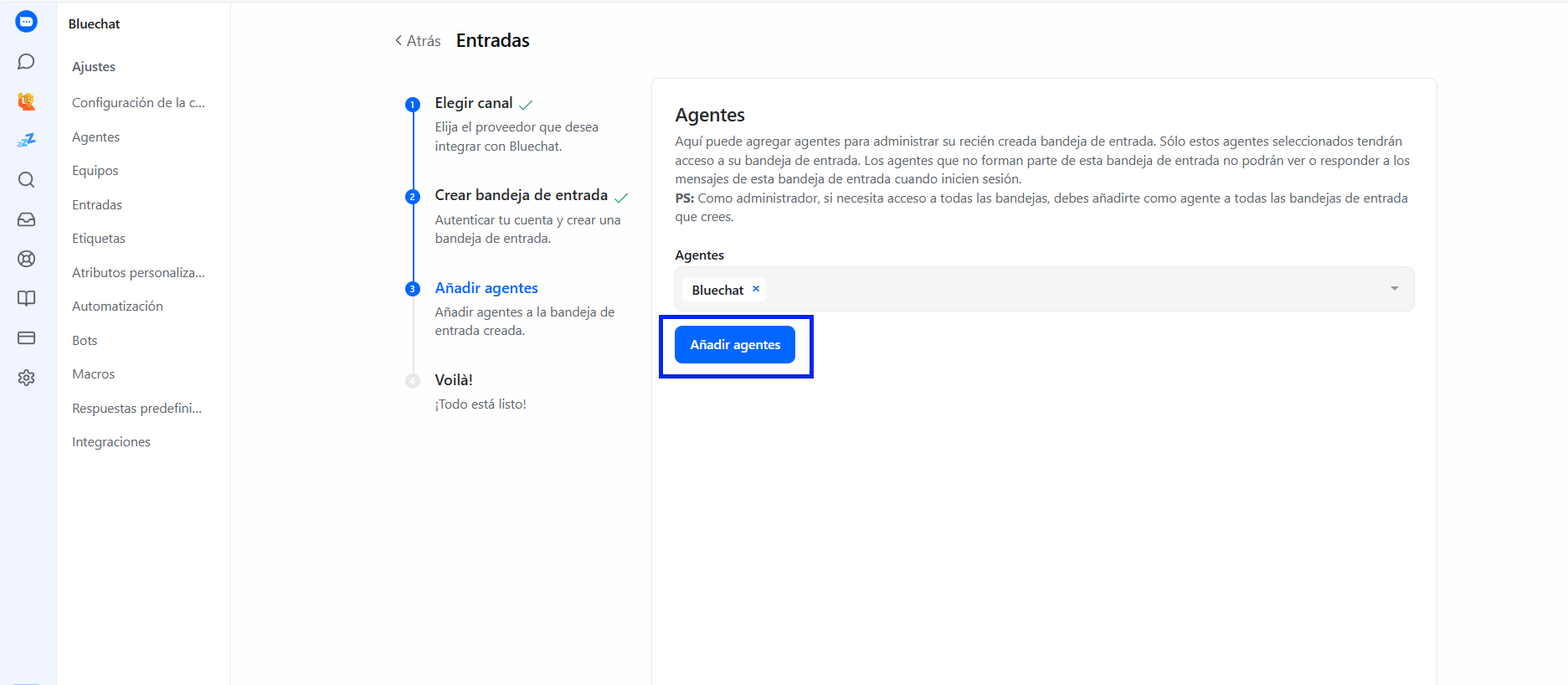Open the Automatización settings page

(117, 306)
